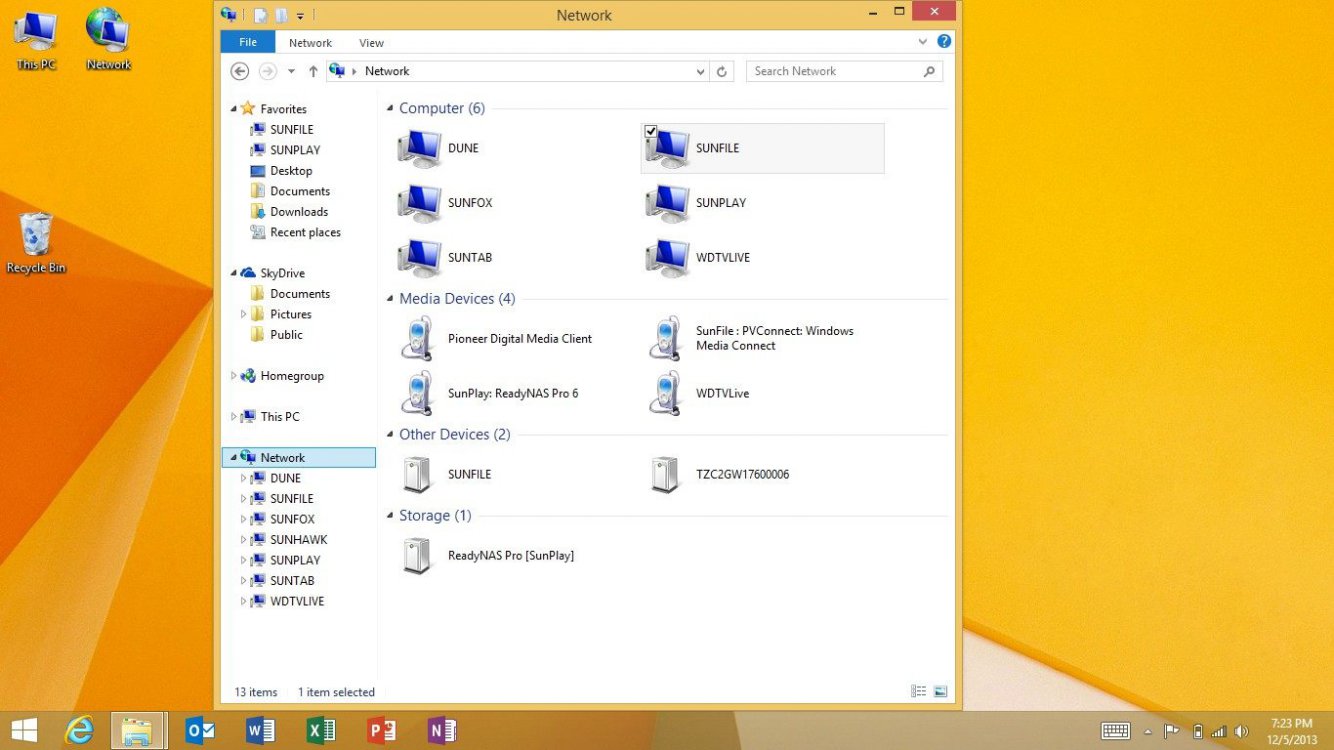Open PowerPoint from the taskbar
Screen dimensions: 1334x750
(x=382, y=731)
